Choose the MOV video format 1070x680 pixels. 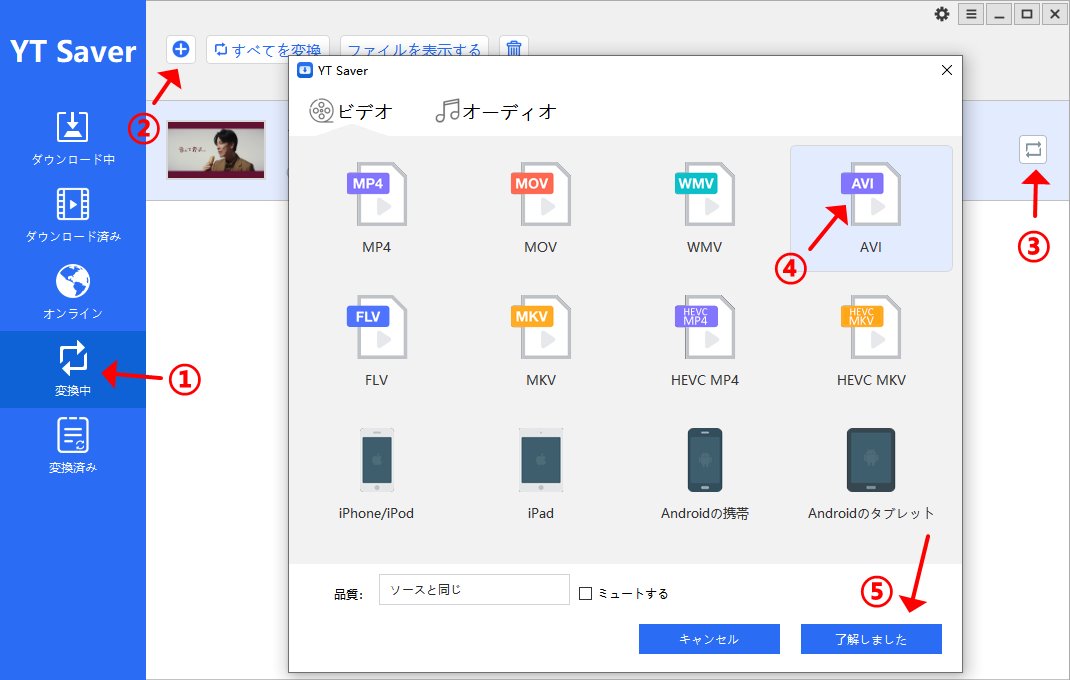coord(540,195)
